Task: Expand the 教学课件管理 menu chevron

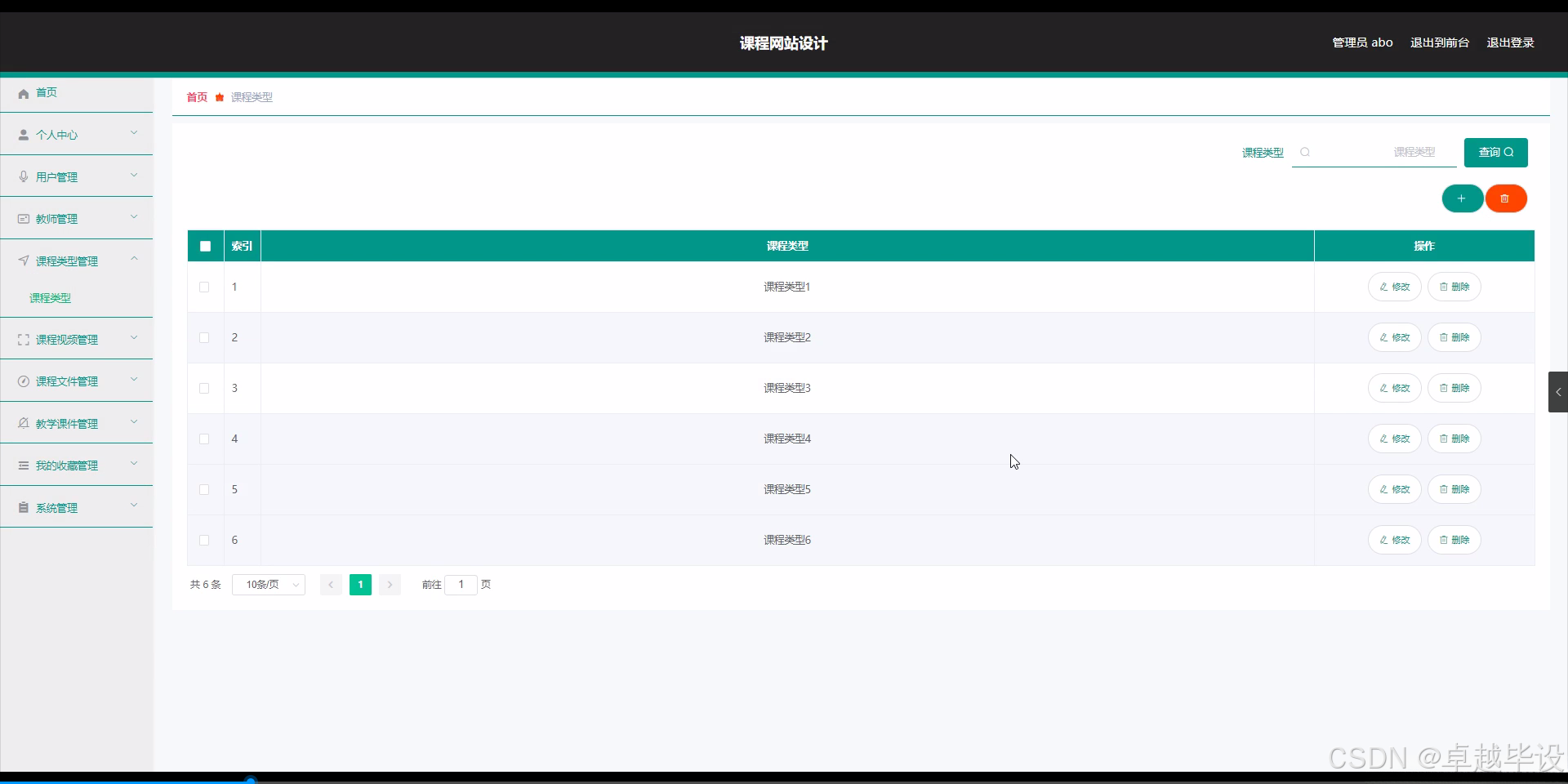Action: (x=134, y=421)
